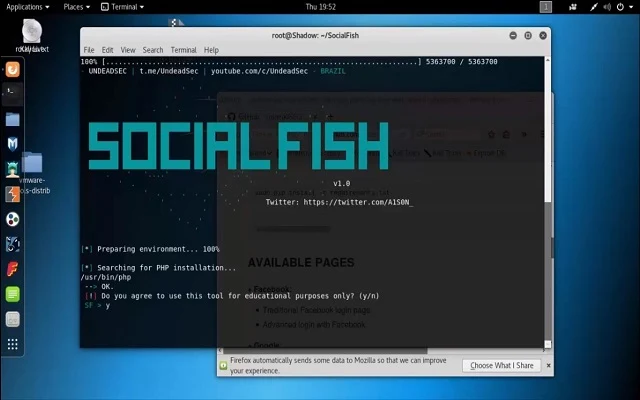Click the terminal title bar root@Shadow
The width and height of the screenshot is (640, 400).
click(315, 36)
